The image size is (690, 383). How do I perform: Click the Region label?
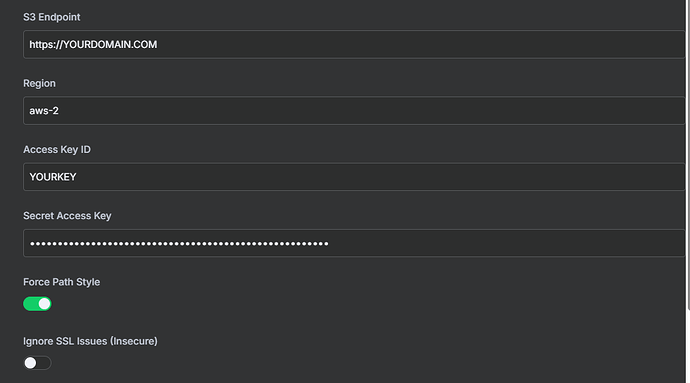[39, 83]
